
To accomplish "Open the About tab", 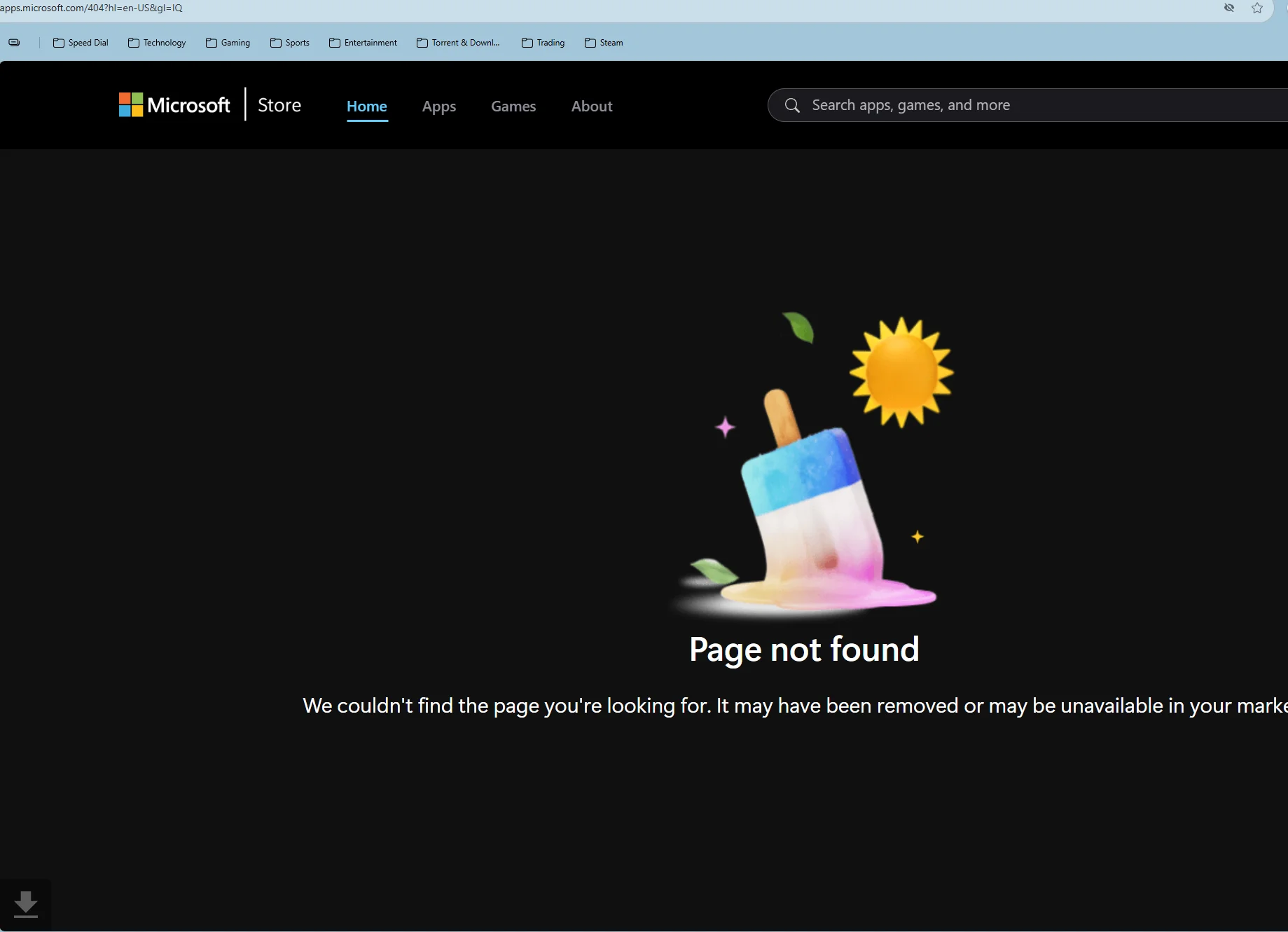I will 592,107.
